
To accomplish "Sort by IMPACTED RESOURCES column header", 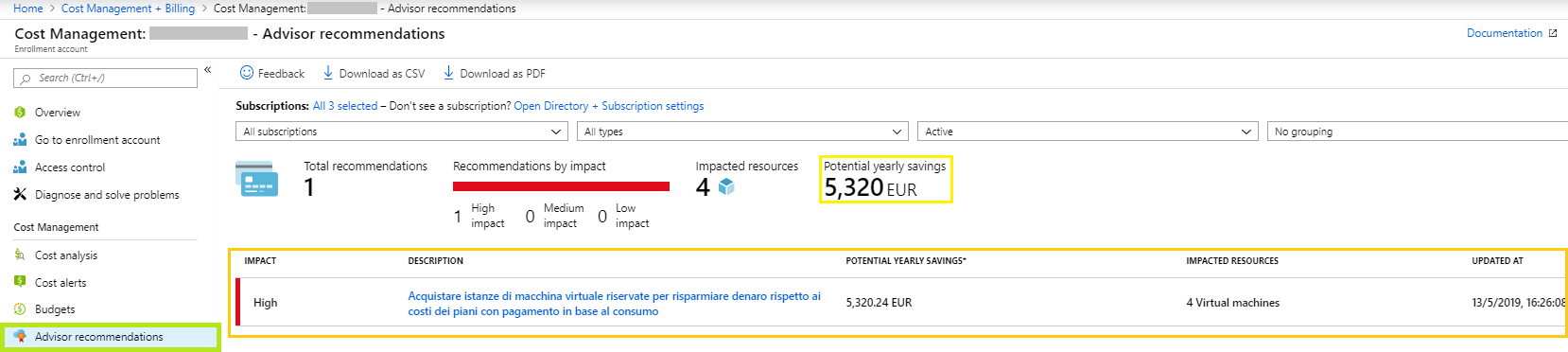I will (x=1232, y=261).
